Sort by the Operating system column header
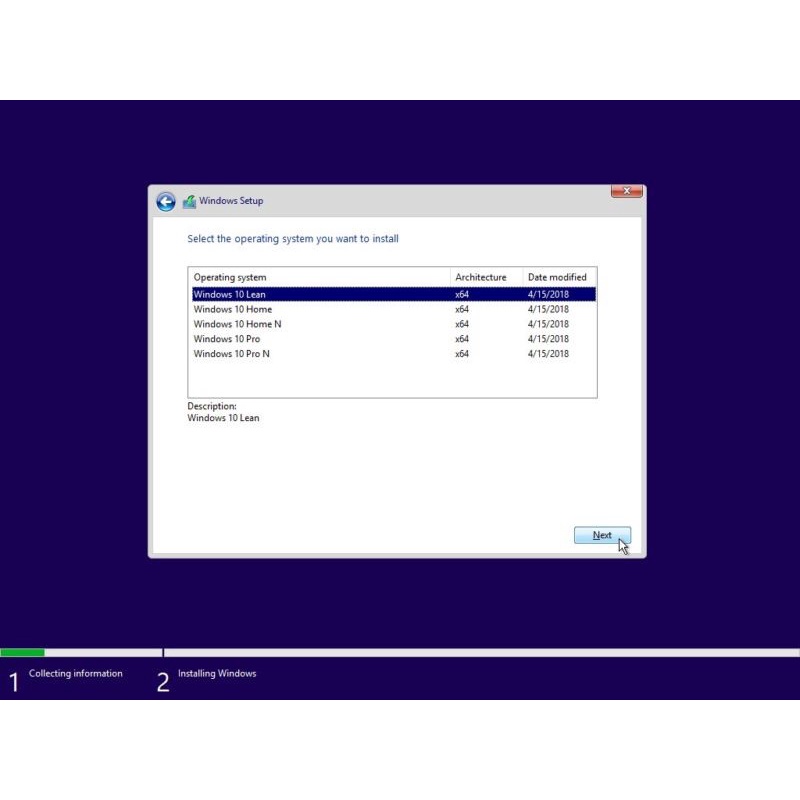 click(x=230, y=277)
